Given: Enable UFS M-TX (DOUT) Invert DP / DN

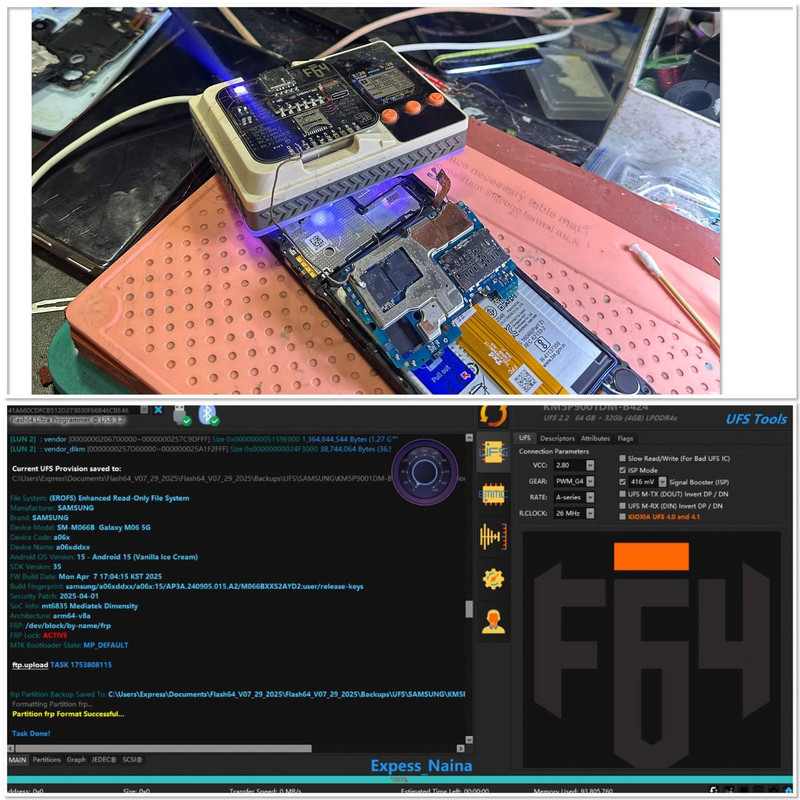Looking at the screenshot, I should click(622, 494).
